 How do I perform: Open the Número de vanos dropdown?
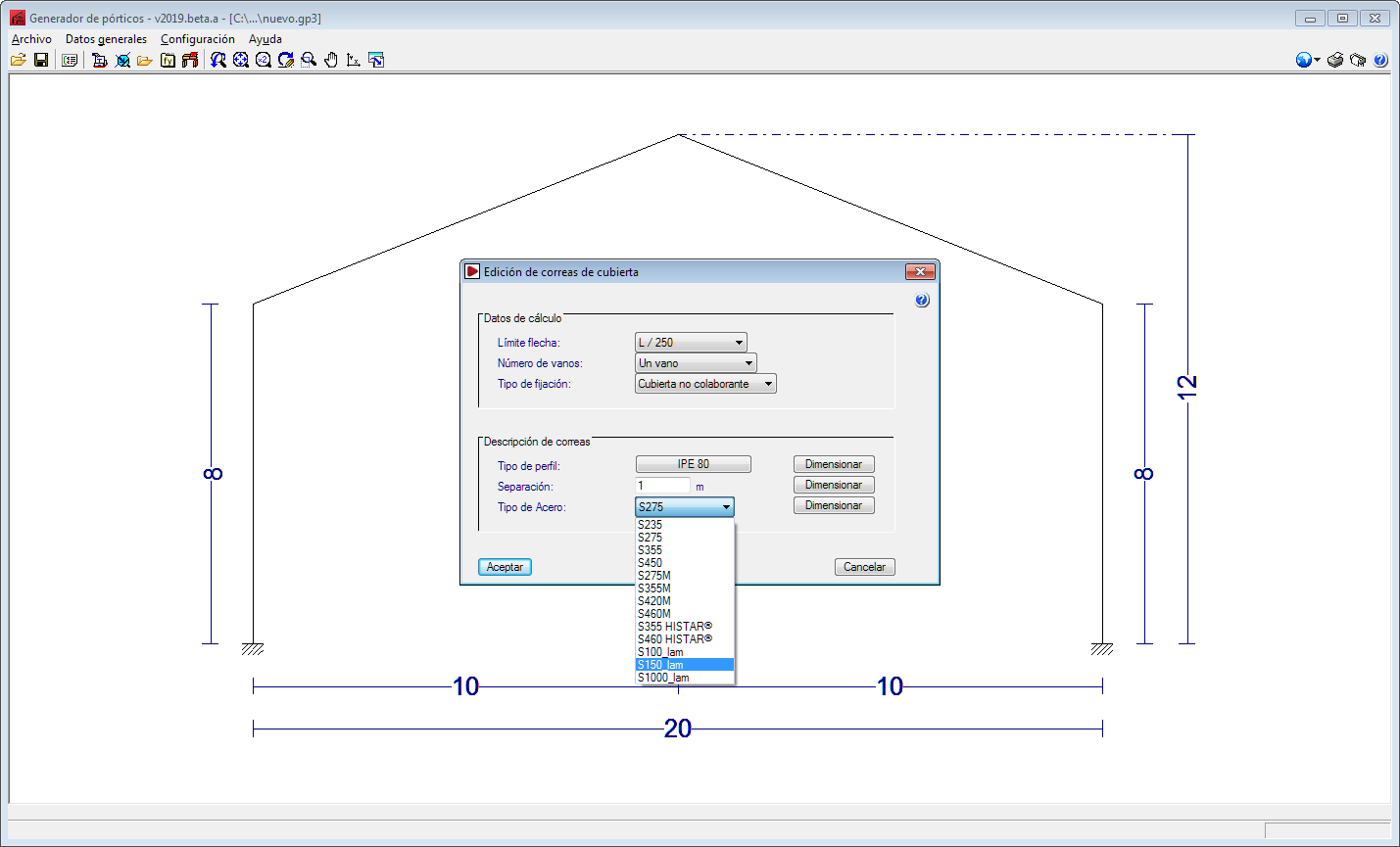coord(697,363)
